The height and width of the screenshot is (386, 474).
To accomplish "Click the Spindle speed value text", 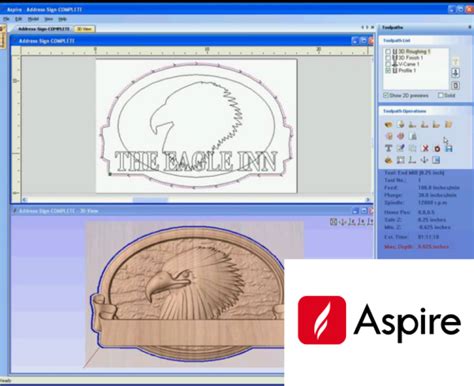I will click(433, 203).
